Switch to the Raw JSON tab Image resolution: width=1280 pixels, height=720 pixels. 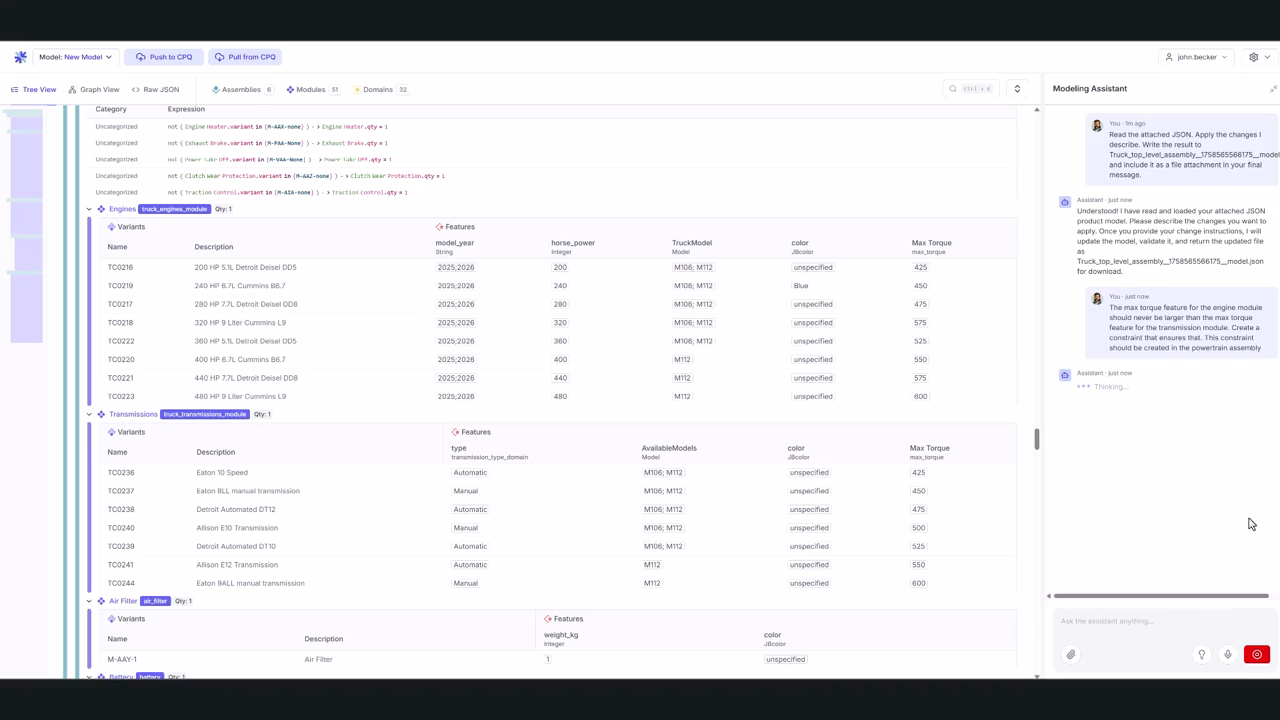155,89
